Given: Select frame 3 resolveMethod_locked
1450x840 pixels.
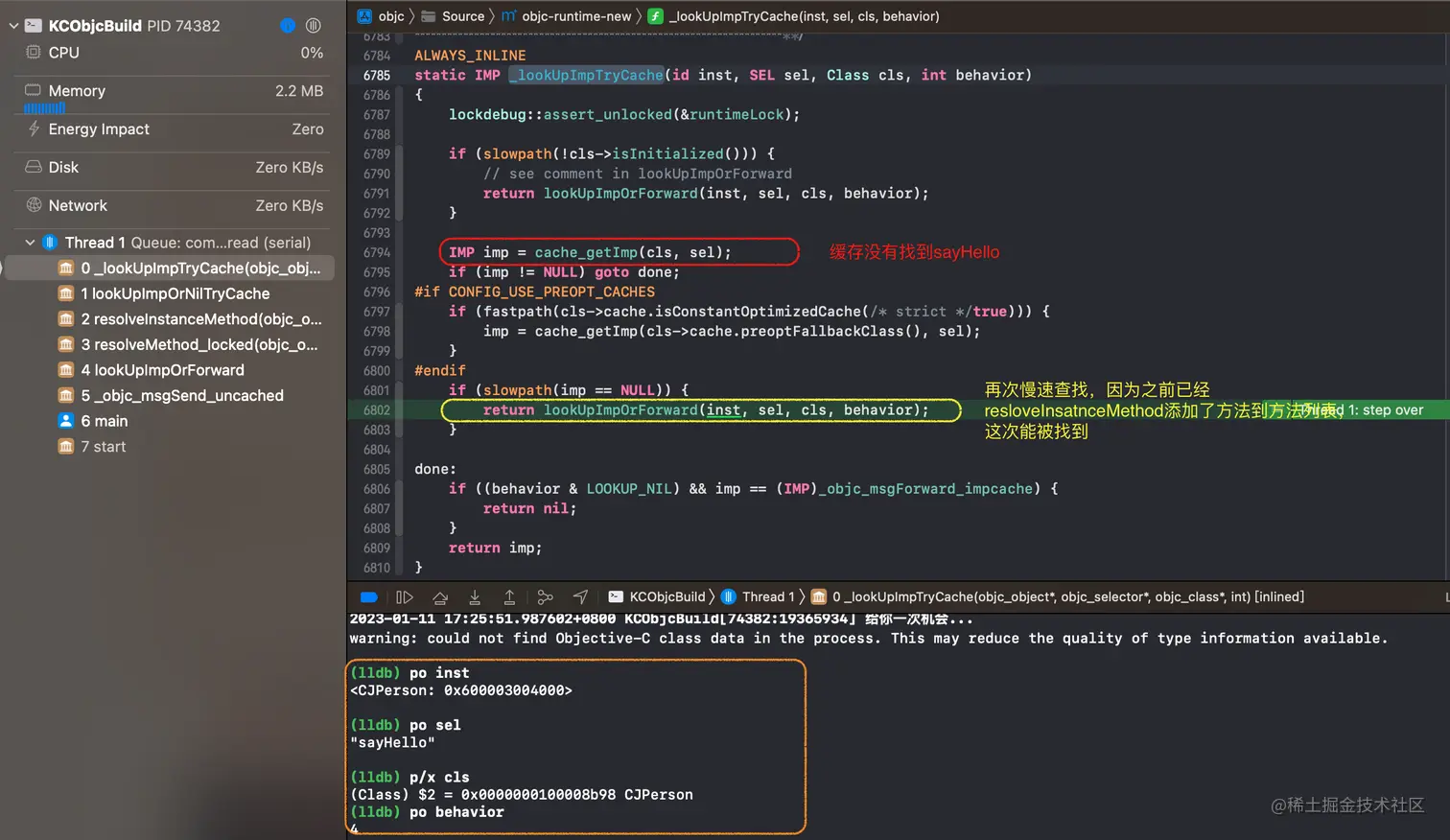Looking at the screenshot, I should click(x=169, y=344).
